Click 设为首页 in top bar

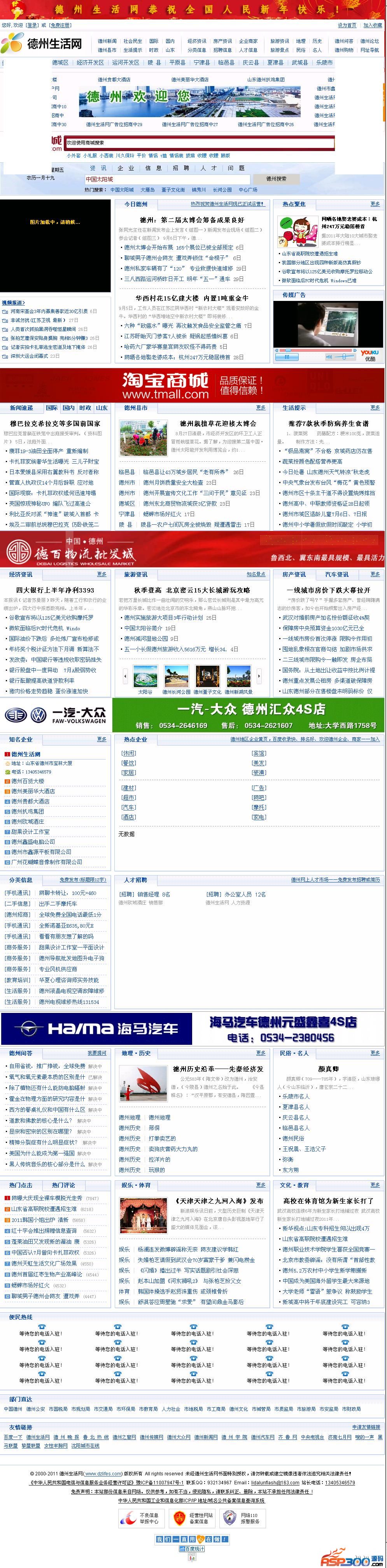point(347,26)
